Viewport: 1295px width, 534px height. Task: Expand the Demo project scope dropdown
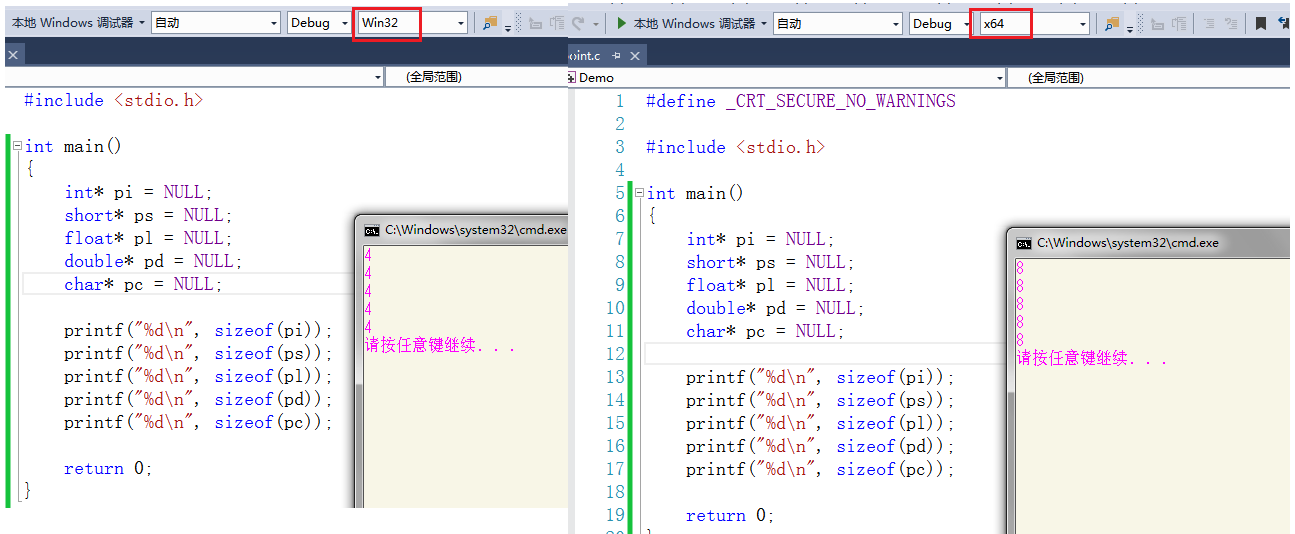click(x=787, y=77)
